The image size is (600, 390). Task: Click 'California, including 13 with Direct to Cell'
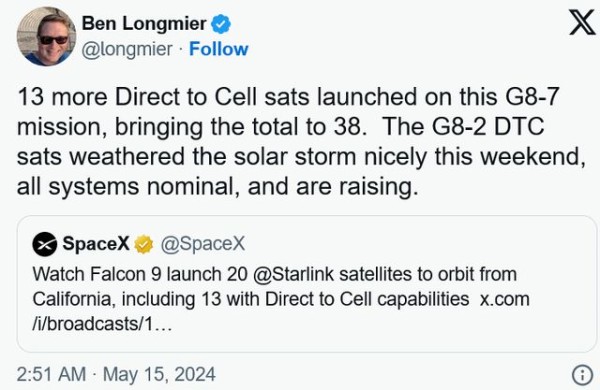(202, 299)
